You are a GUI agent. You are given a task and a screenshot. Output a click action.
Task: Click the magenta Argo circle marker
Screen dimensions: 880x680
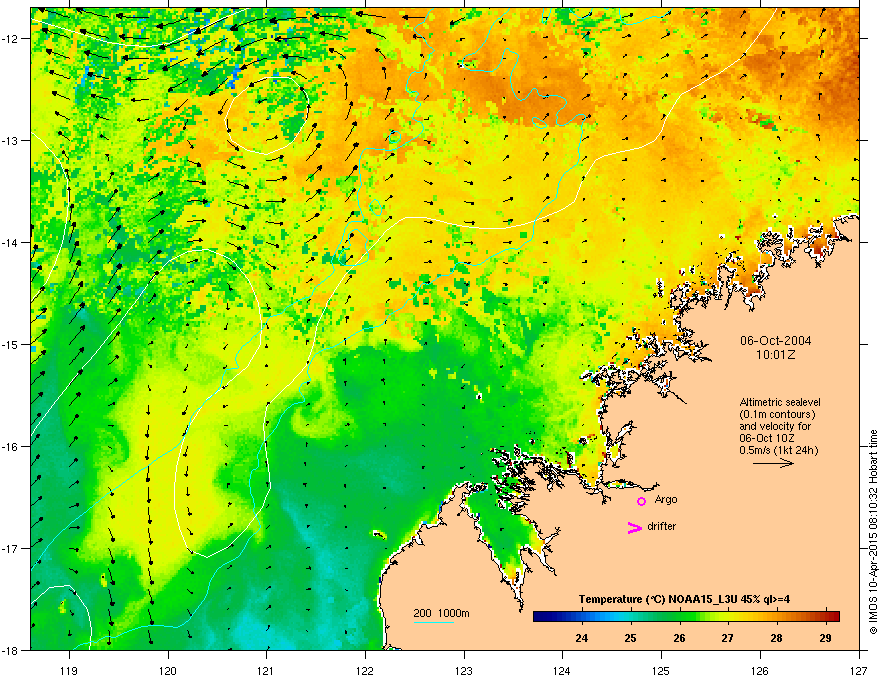click(641, 501)
